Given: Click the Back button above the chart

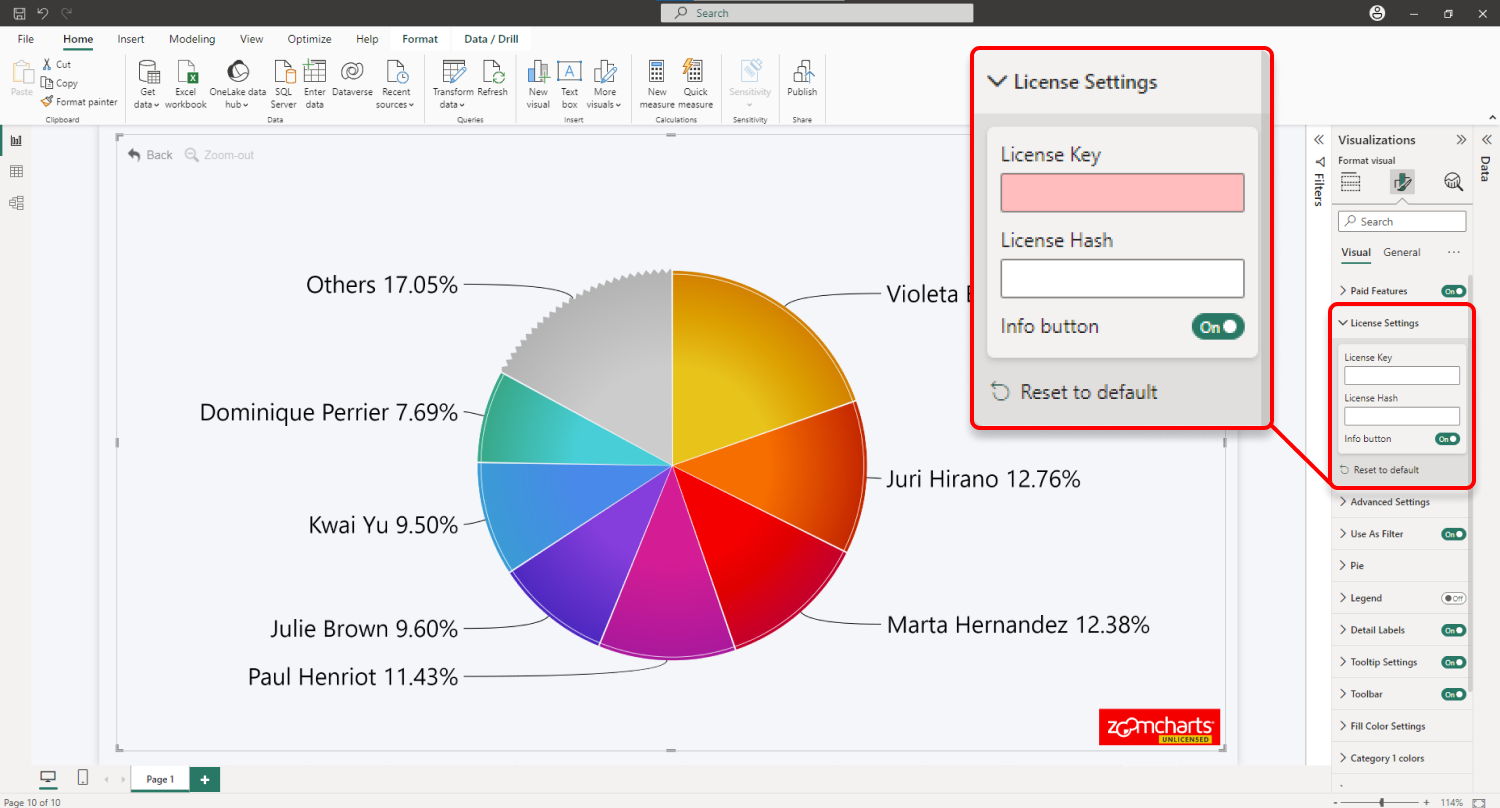Looking at the screenshot, I should (x=149, y=155).
